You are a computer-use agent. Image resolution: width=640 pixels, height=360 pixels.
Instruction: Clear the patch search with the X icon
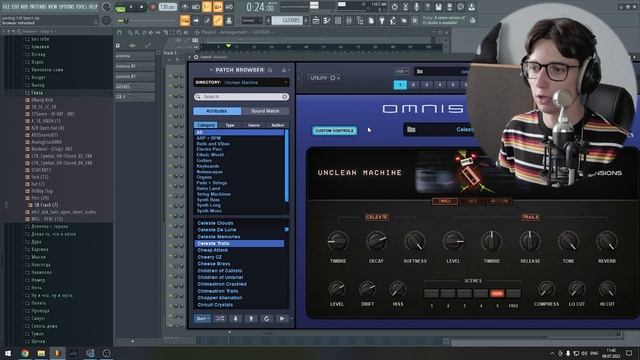click(x=285, y=97)
